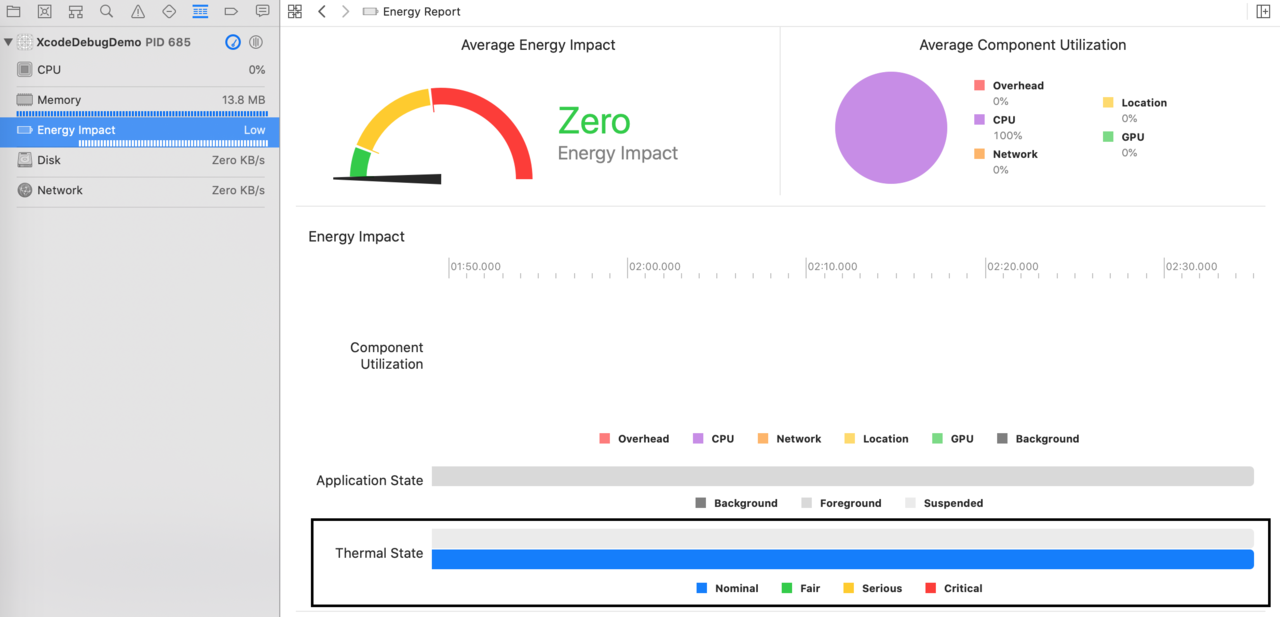Open the Project navigator folder icon
Viewport: 1280px width, 617px height.
(14, 12)
